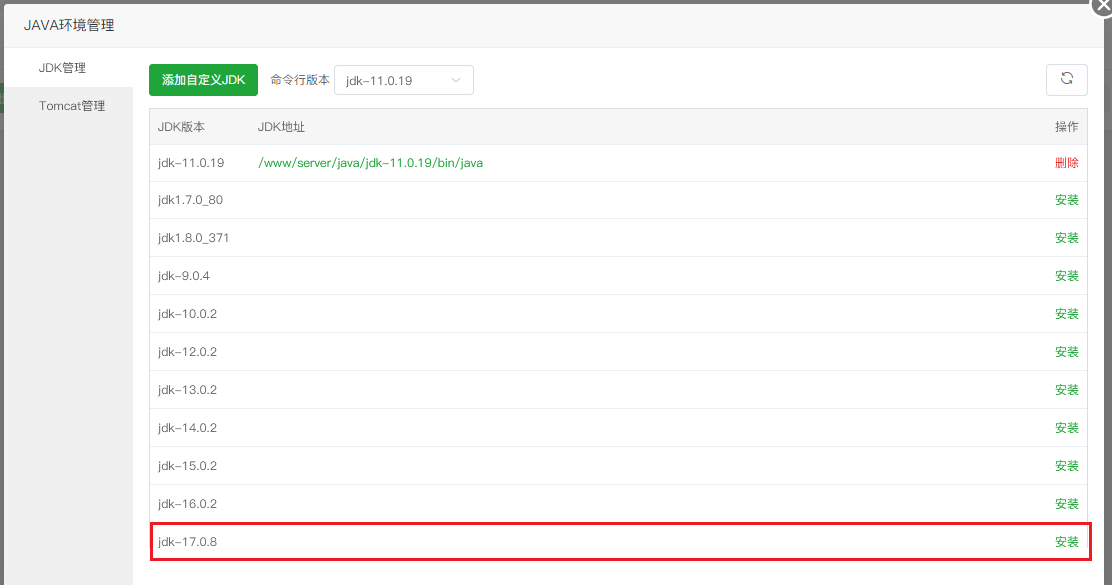Click the jdk-11.0.19 bin path
Screen dimensions: 1112x585
point(370,163)
